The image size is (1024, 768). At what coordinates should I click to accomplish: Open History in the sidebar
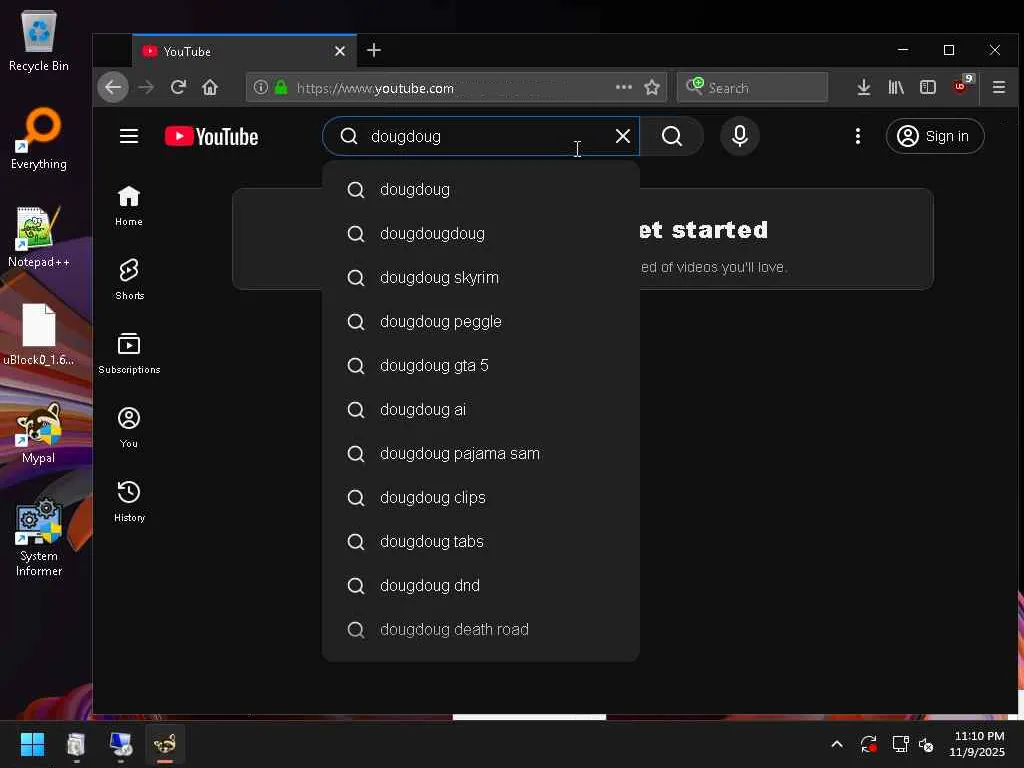pos(129,501)
